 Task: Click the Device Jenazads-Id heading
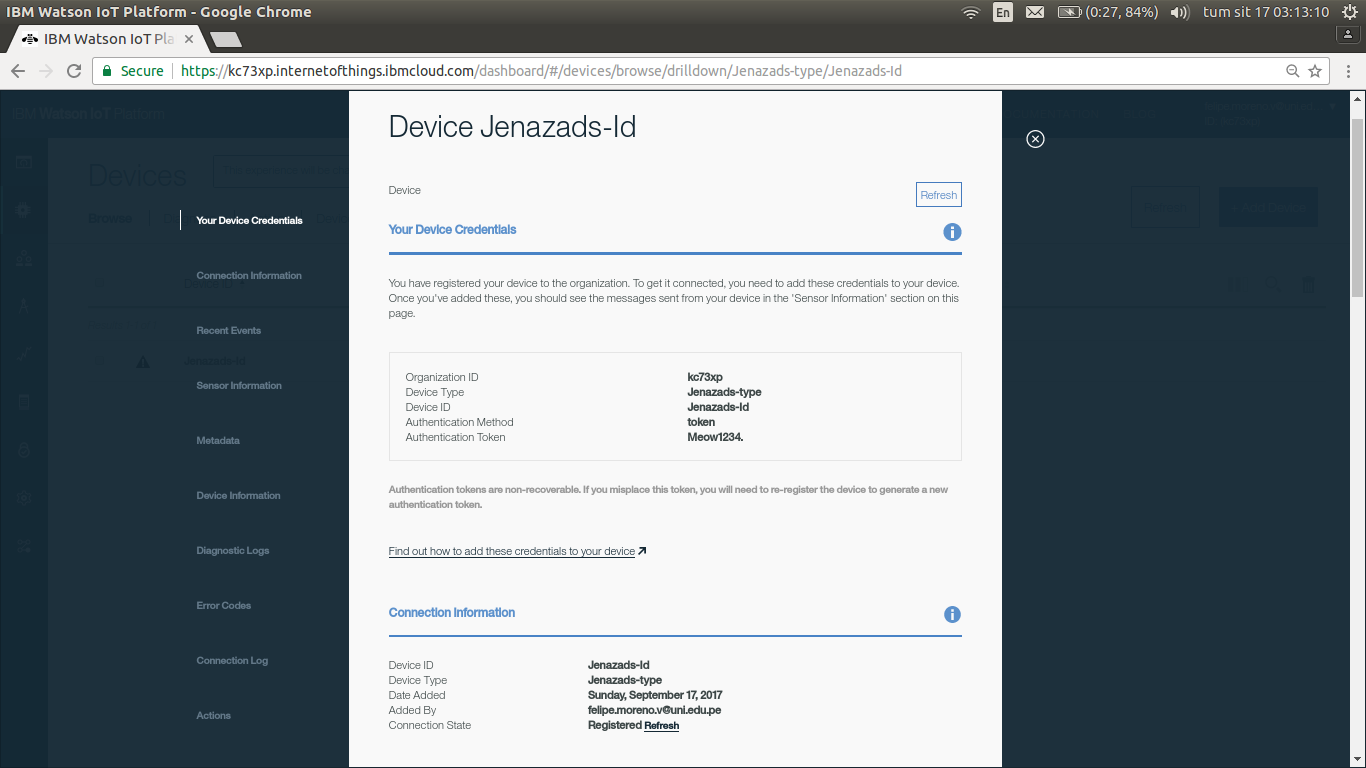pyautogui.click(x=512, y=127)
